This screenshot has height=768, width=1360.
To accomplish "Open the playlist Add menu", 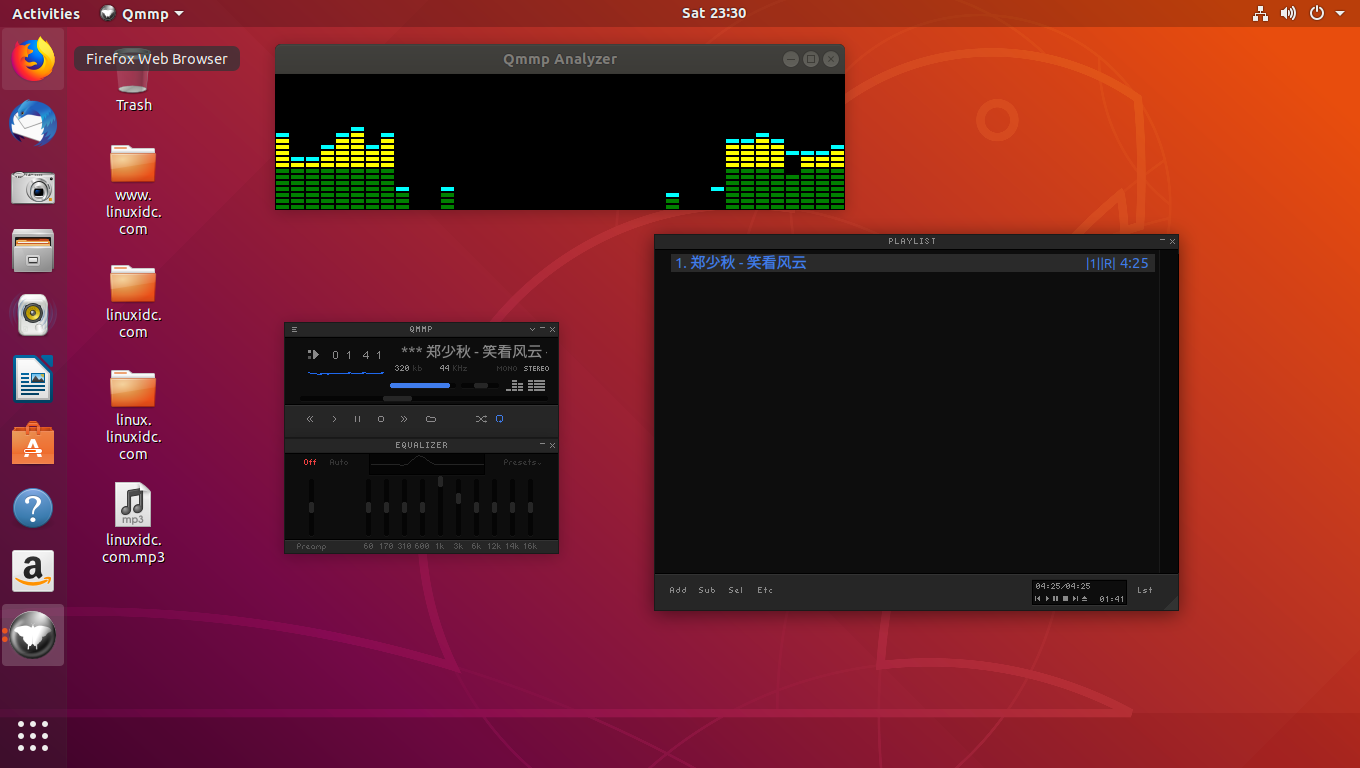I will click(x=678, y=590).
